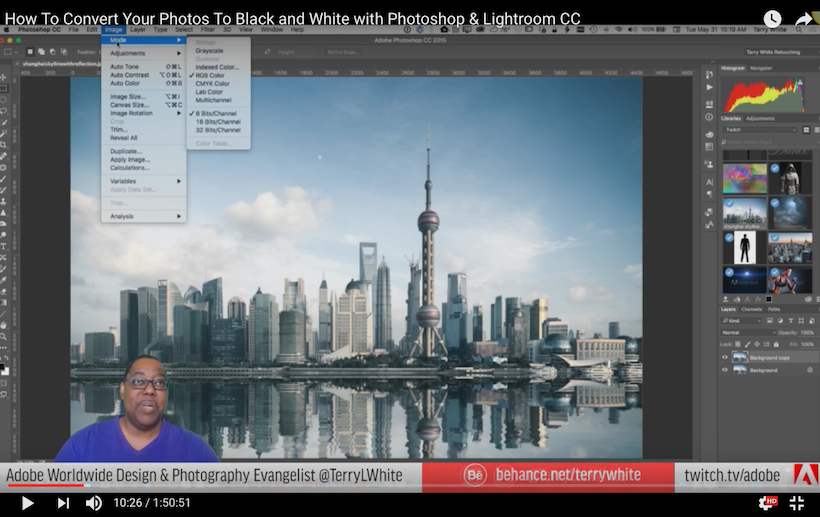Open the Mode submenu arrow

[x=179, y=40]
